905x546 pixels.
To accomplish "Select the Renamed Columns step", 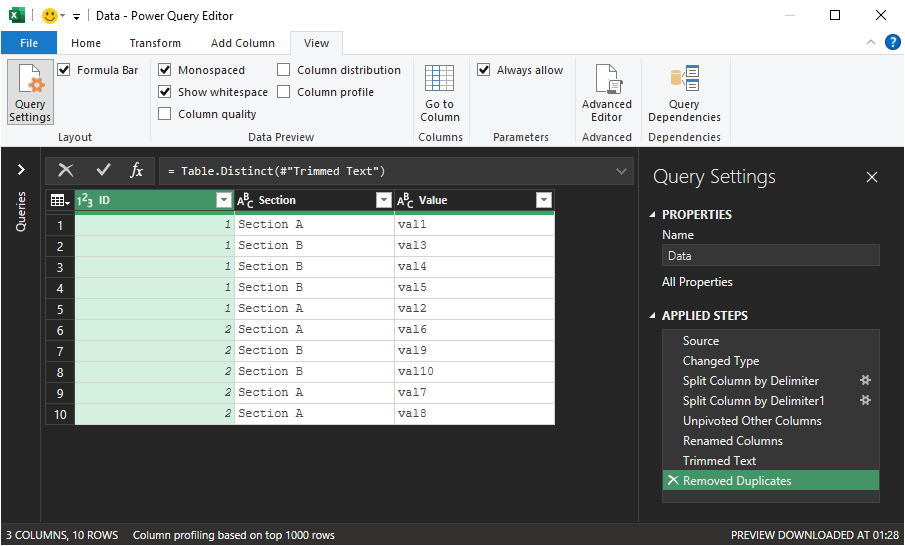I will pyautogui.click(x=771, y=440).
